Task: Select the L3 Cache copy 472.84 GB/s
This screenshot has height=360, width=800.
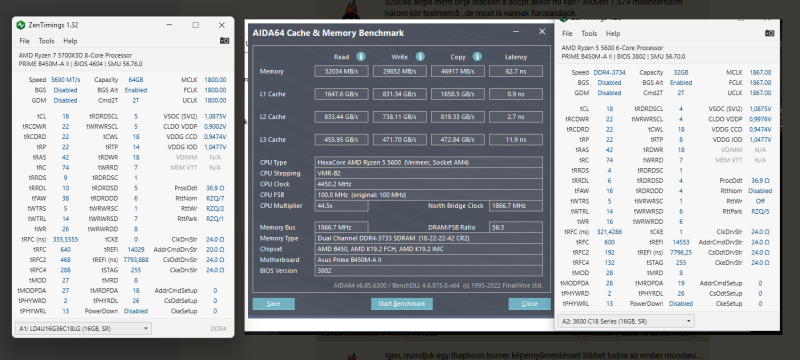Action: 458,140
